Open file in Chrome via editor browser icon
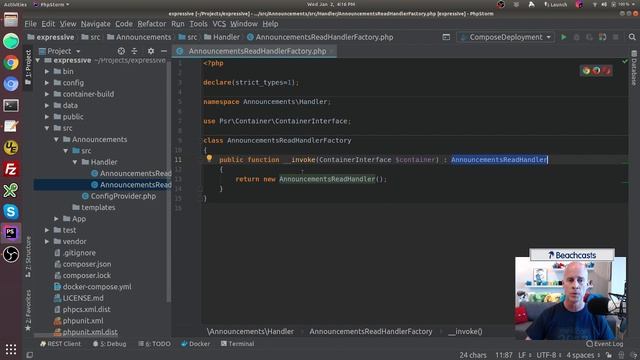 (587, 71)
